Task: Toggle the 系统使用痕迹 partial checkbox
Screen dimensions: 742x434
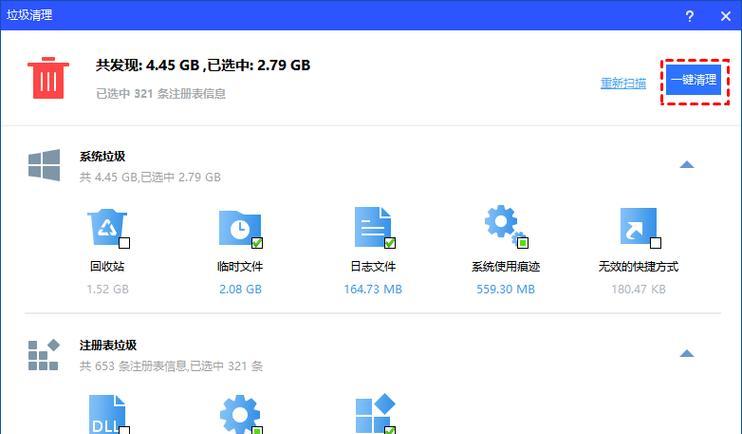Action: (x=522, y=243)
